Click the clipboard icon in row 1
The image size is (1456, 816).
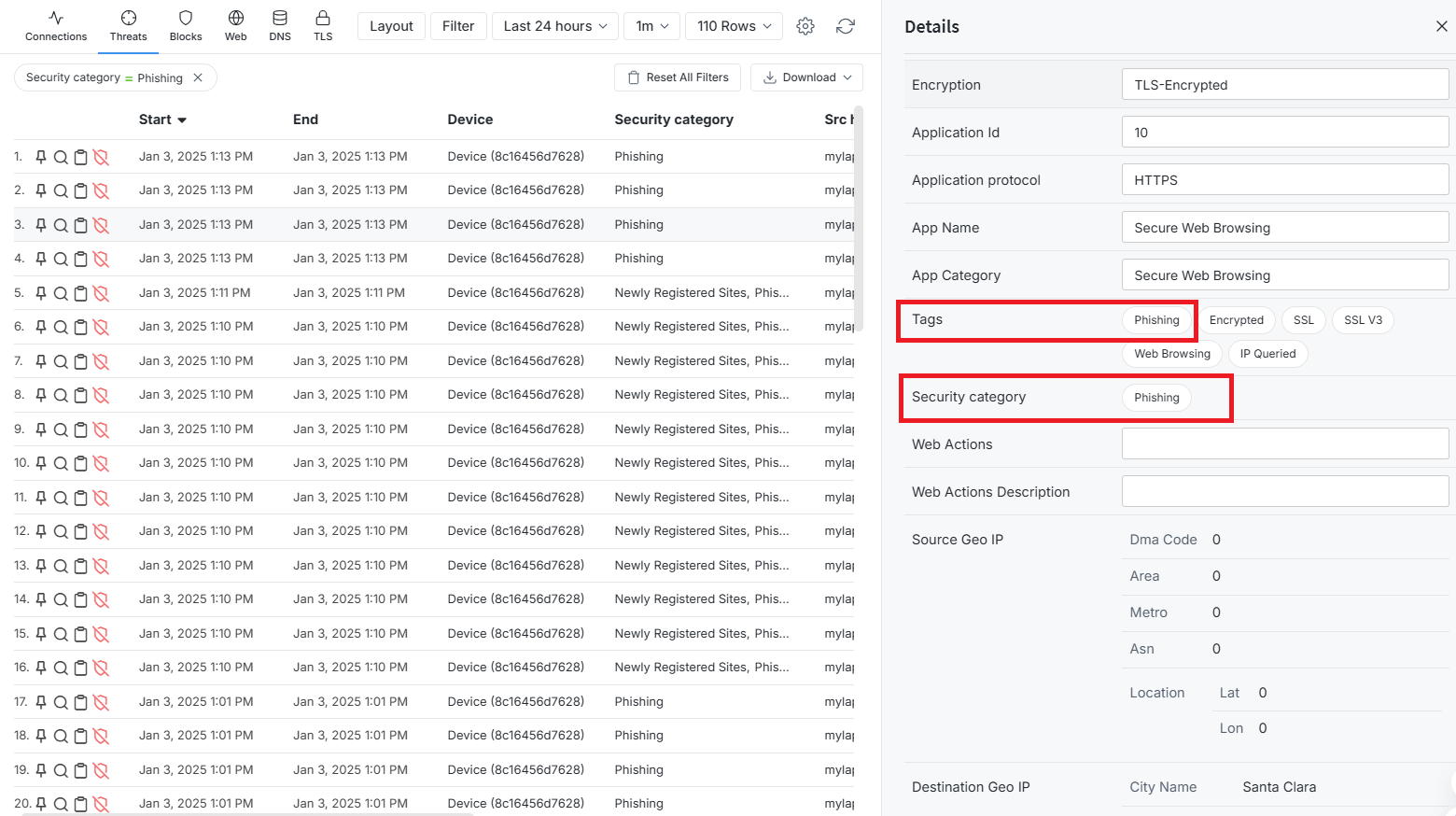tap(81, 157)
